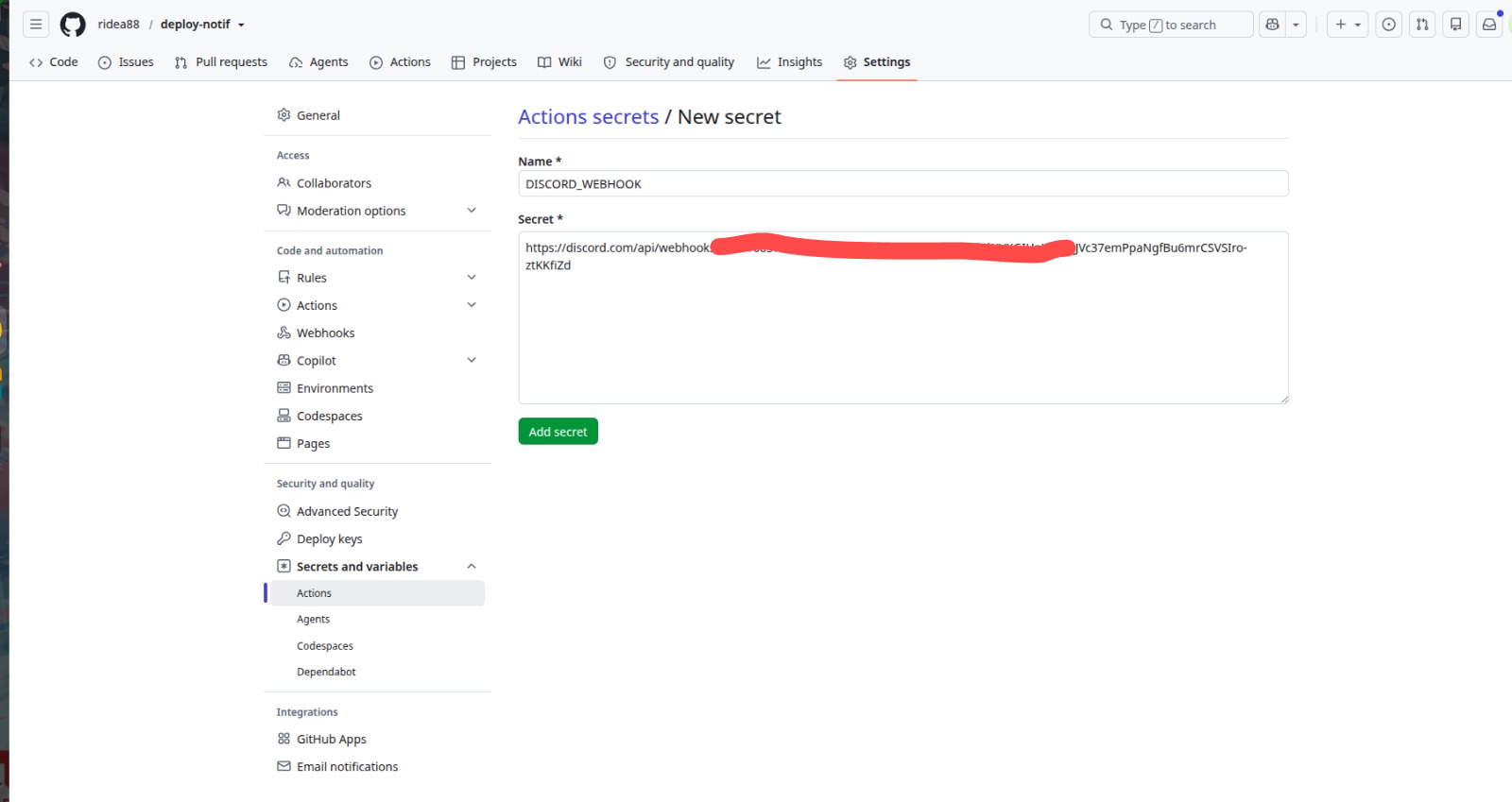Open the pull requests icon in top header
The width and height of the screenshot is (1512, 802).
pos(1422,25)
